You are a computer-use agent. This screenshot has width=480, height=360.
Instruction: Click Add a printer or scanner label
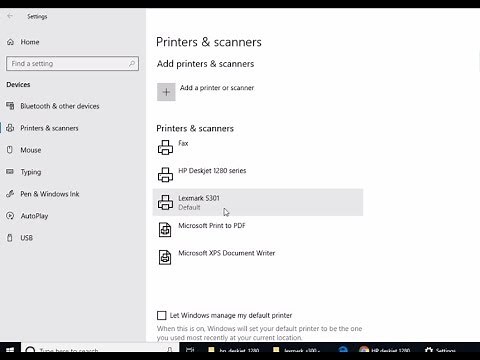coord(217,88)
